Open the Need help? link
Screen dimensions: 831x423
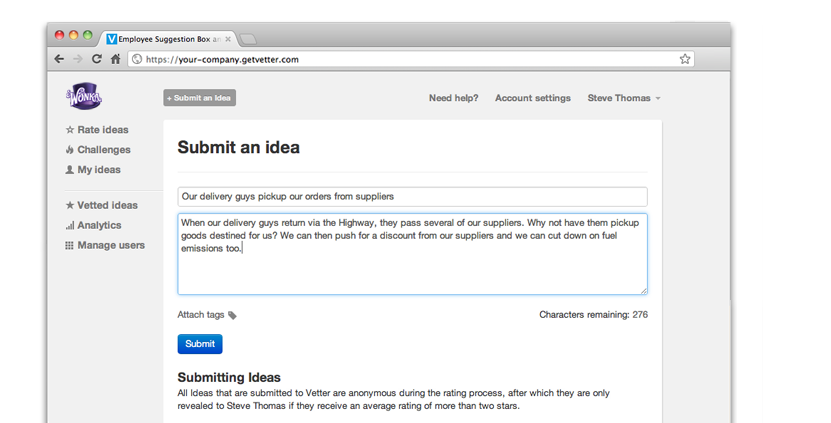454,98
